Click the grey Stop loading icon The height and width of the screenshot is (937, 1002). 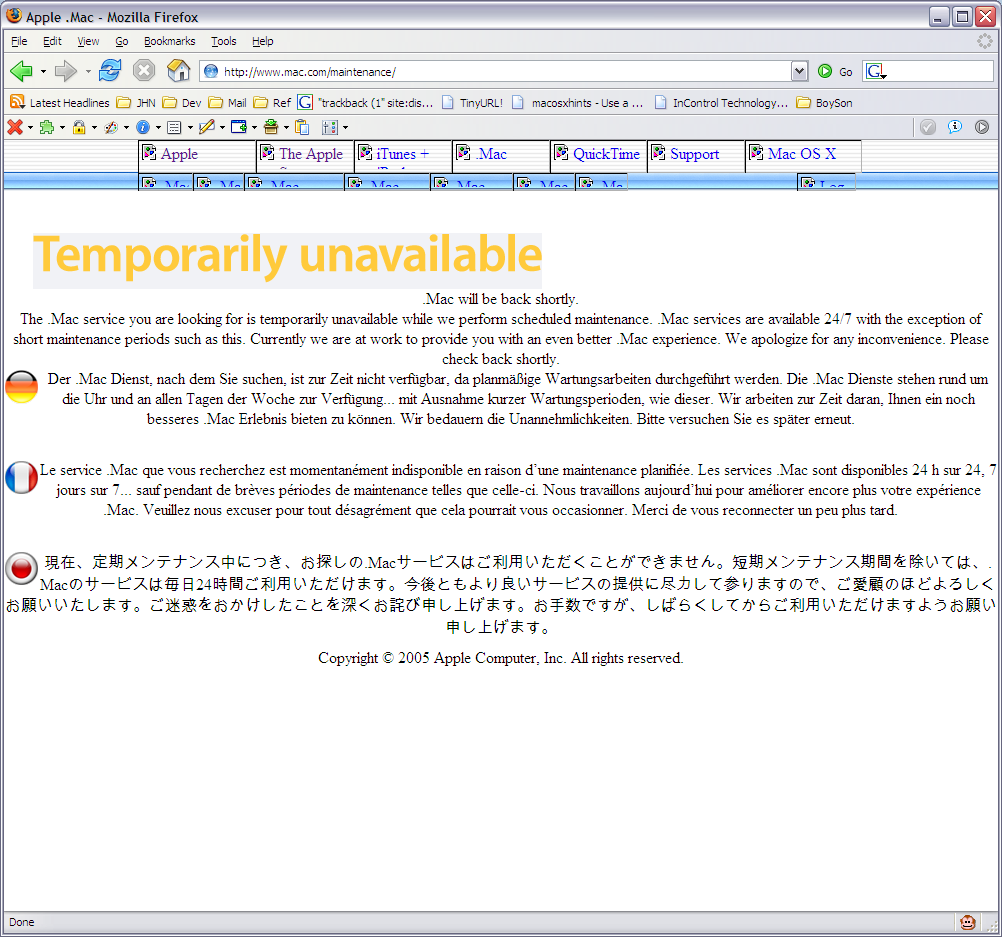(144, 70)
